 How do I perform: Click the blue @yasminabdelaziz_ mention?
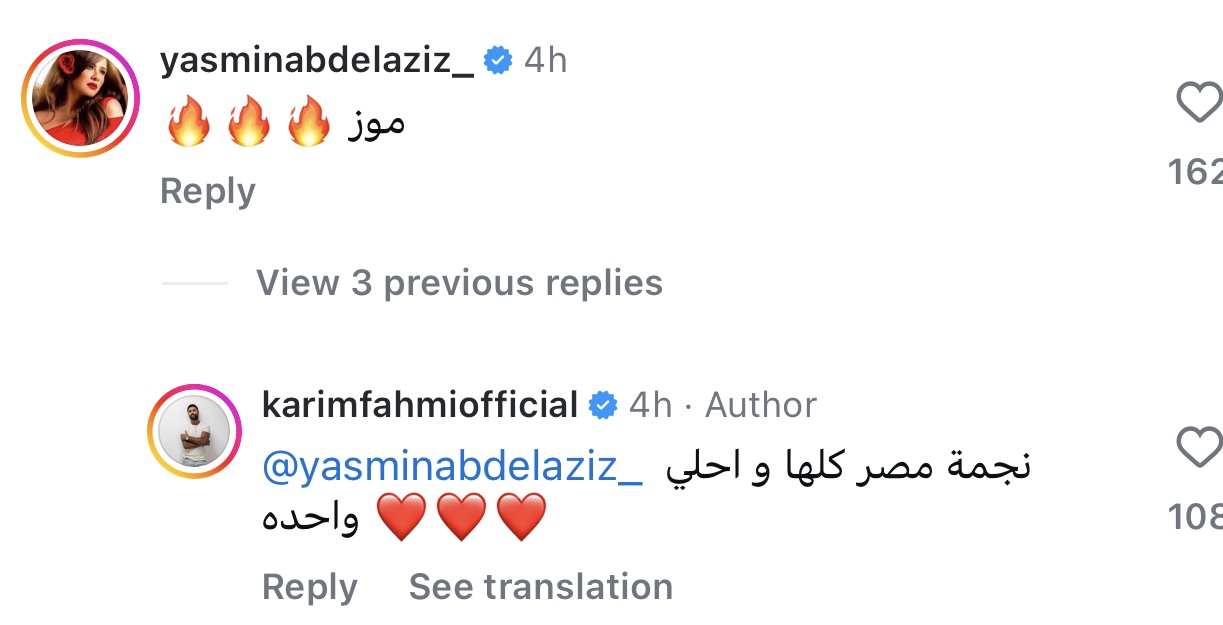[x=453, y=467]
